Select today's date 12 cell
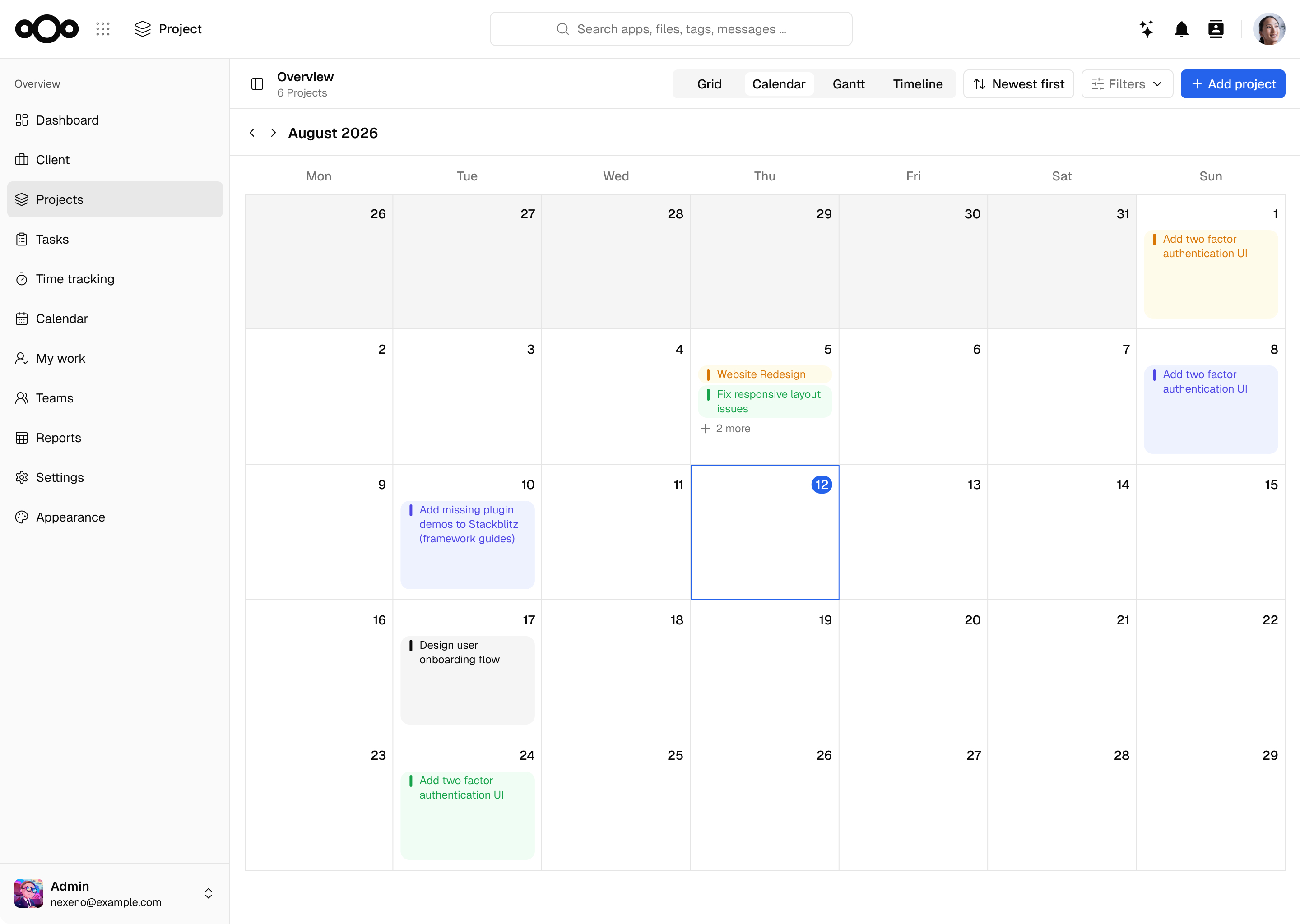1300x924 pixels. point(764,532)
